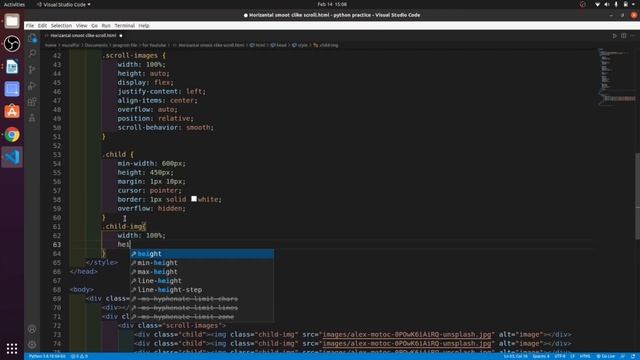Launch OBS Studio from the dock

click(12, 44)
